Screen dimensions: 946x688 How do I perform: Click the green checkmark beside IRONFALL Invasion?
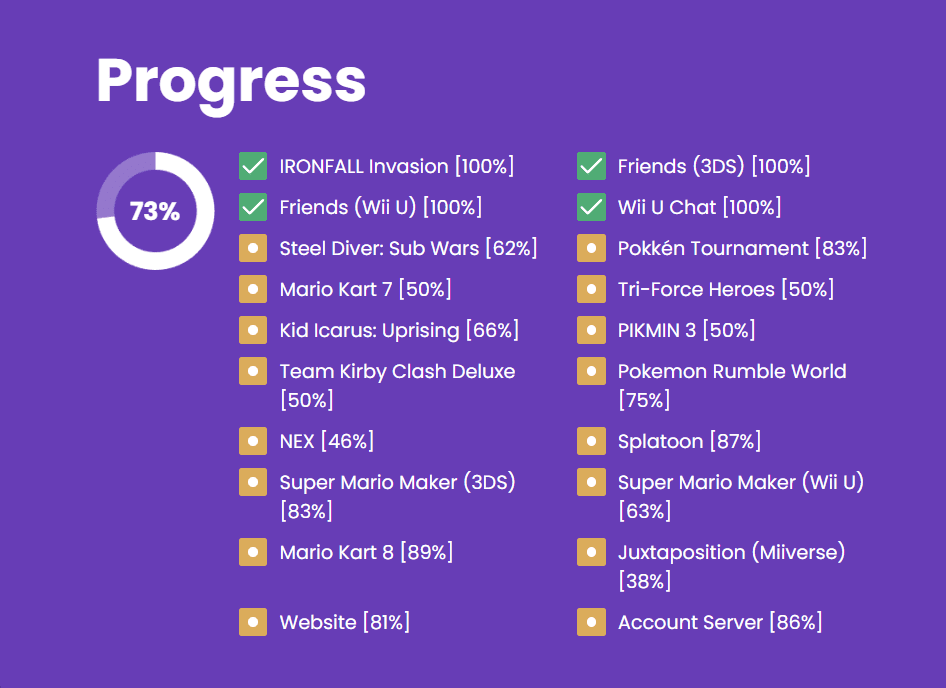point(253,166)
